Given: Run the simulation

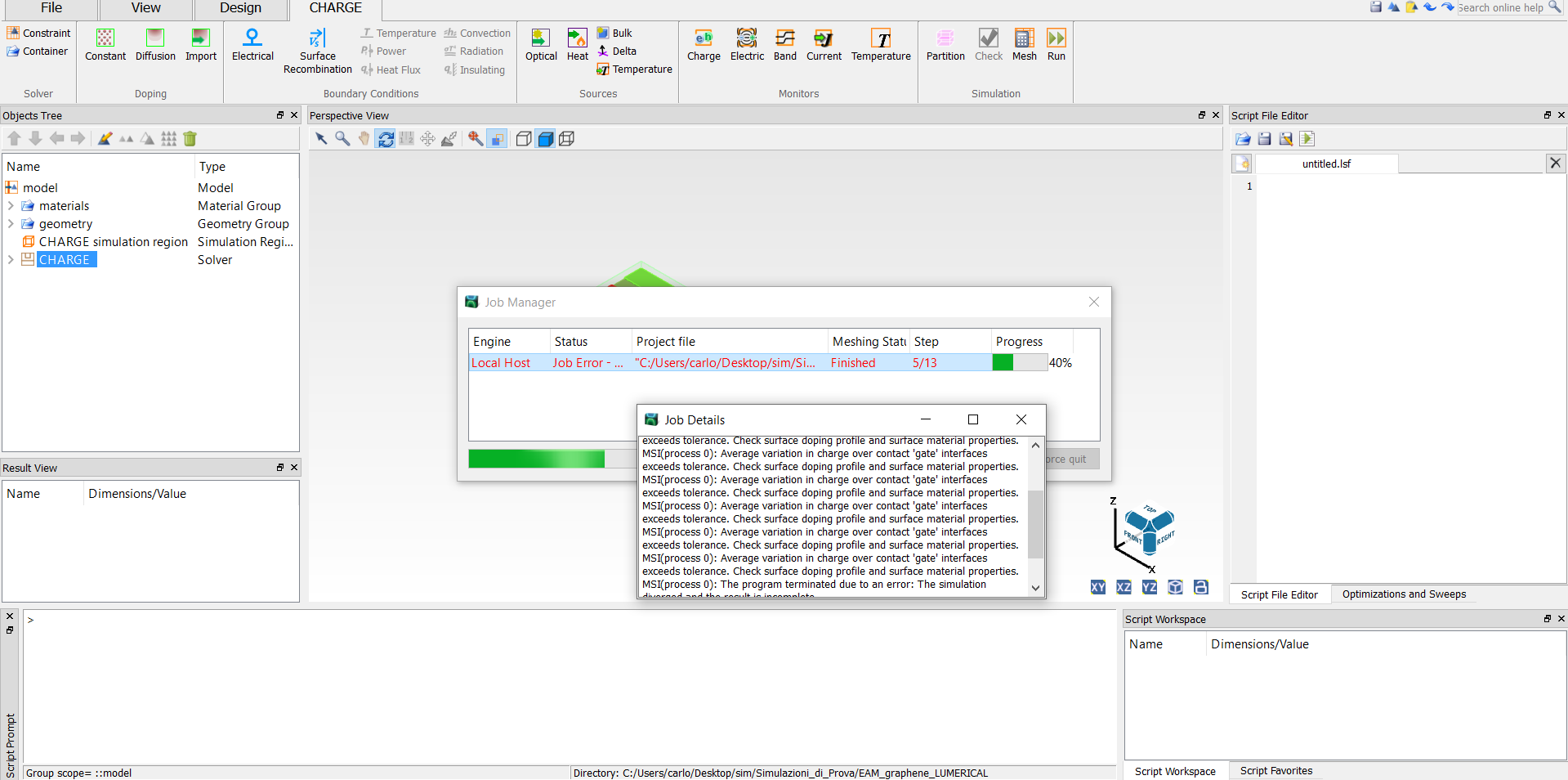Looking at the screenshot, I should (x=1057, y=44).
